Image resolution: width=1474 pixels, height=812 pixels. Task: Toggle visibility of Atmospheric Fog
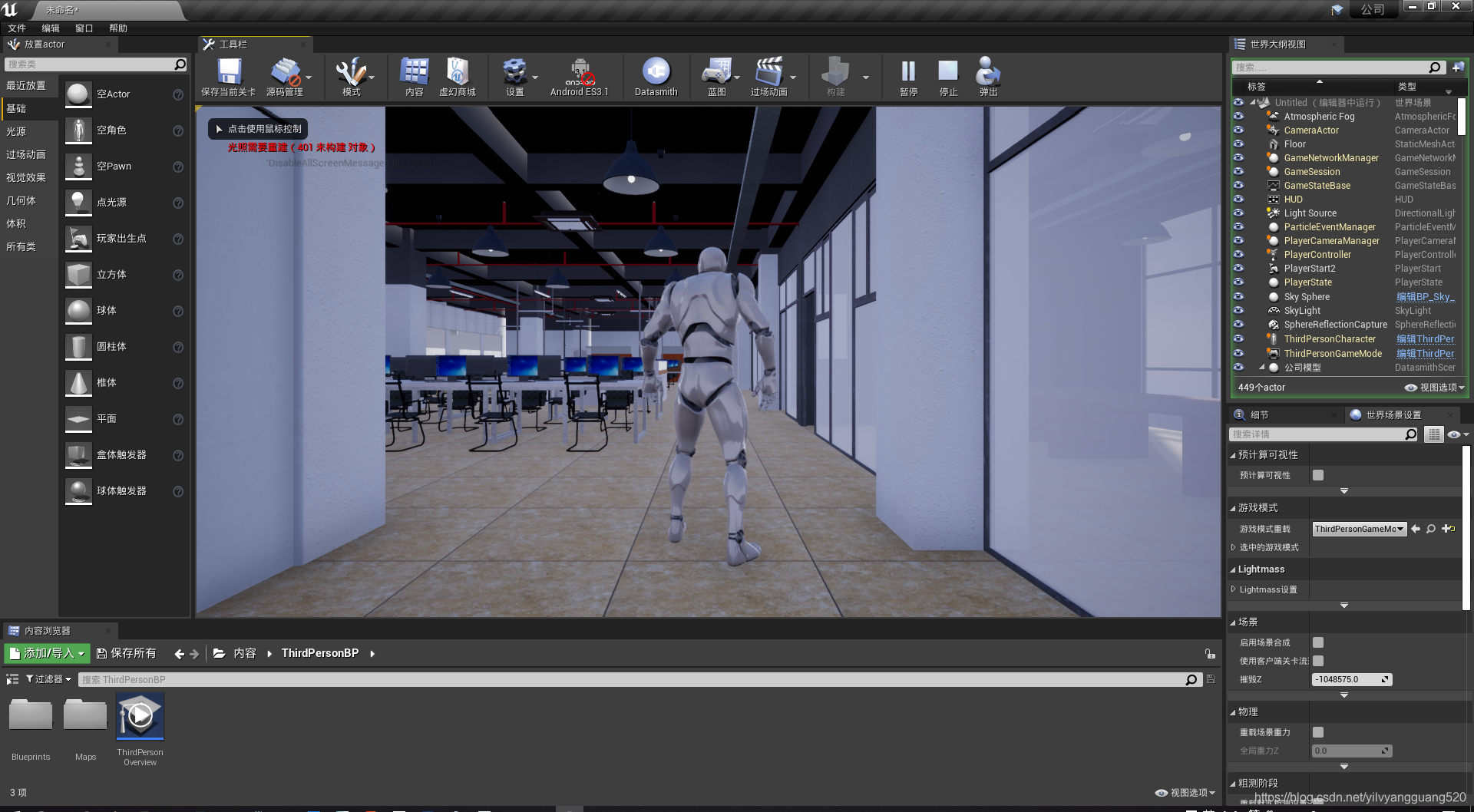1238,117
